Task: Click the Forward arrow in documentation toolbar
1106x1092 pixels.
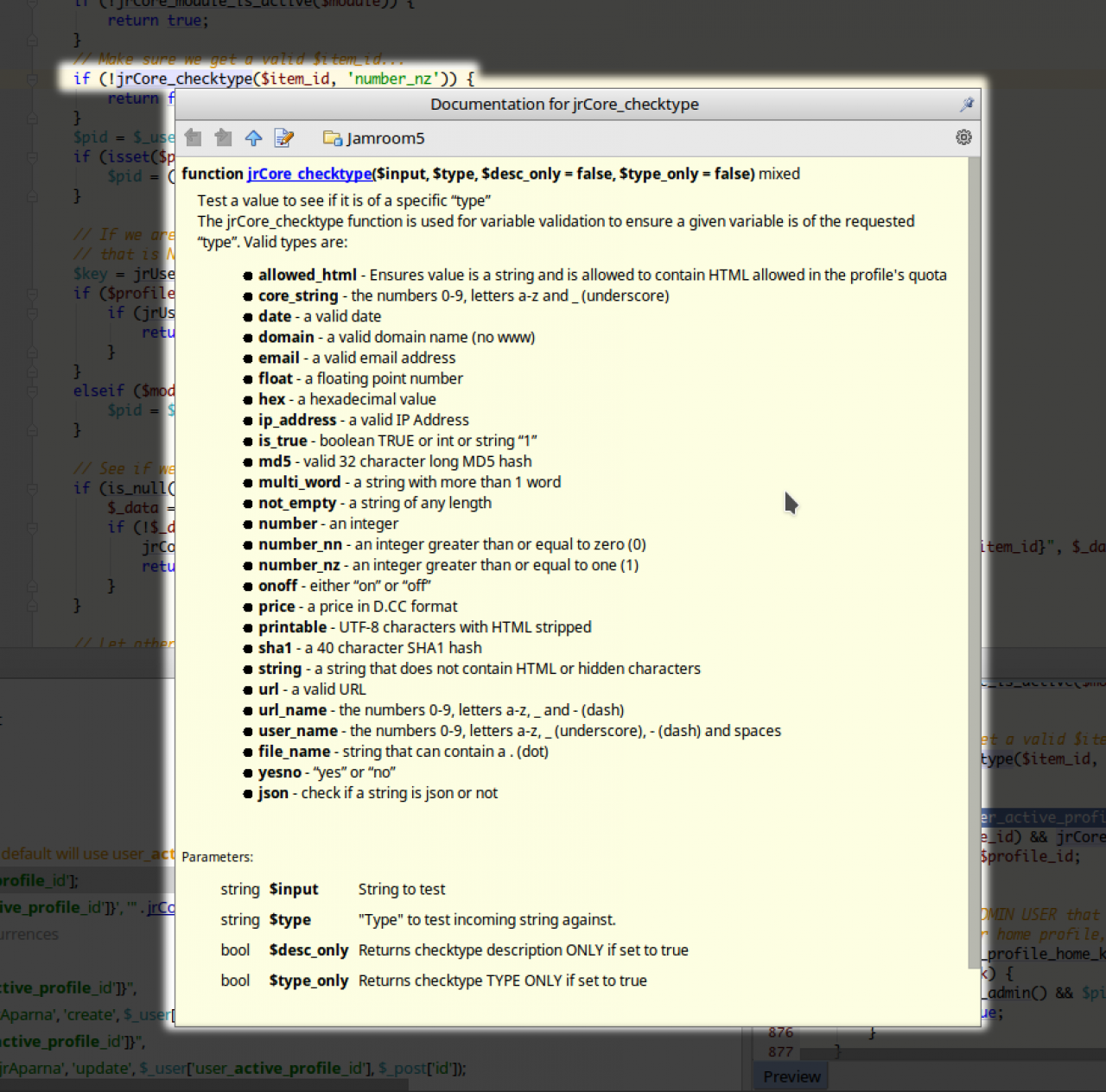Action: click(223, 138)
